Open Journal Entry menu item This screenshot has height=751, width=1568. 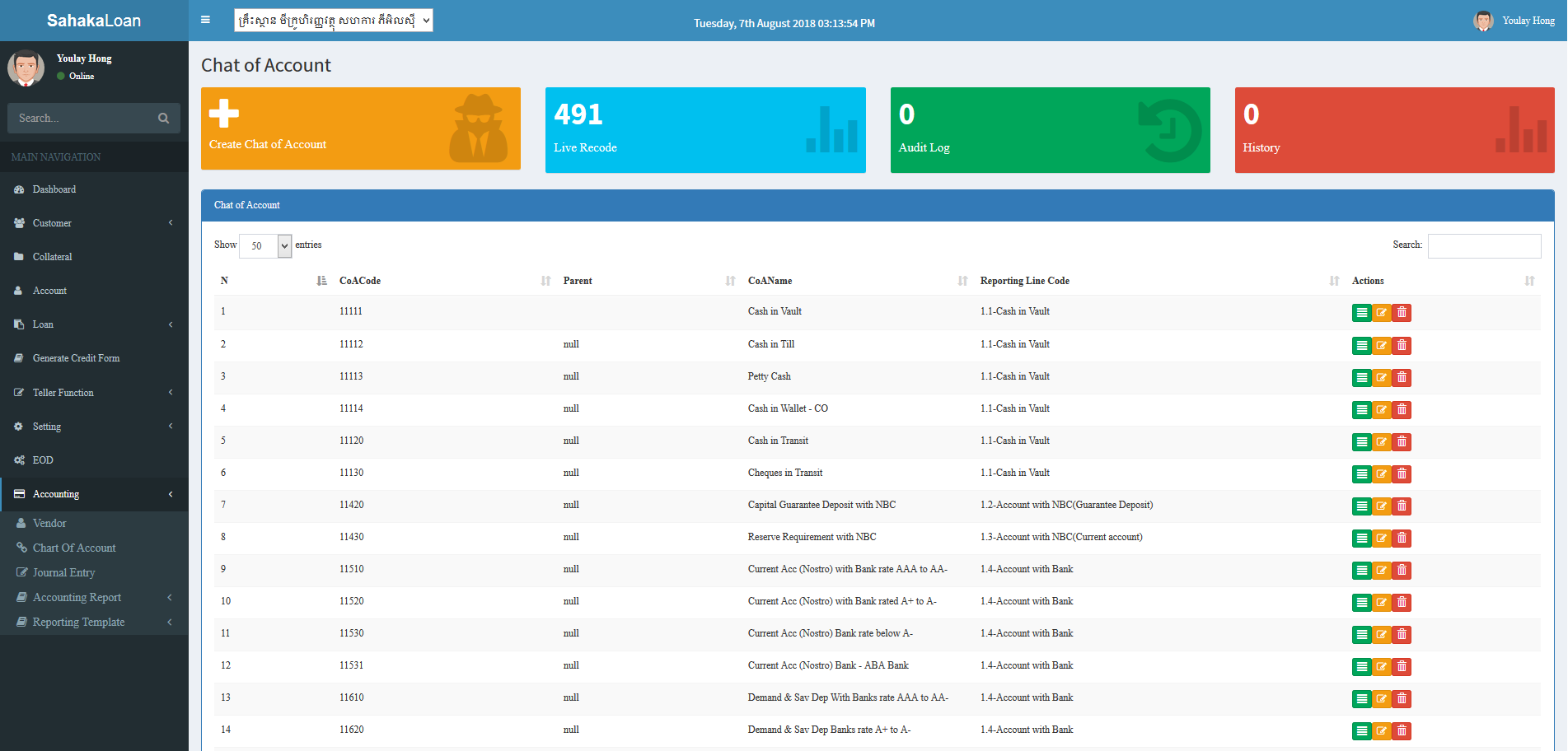click(63, 572)
